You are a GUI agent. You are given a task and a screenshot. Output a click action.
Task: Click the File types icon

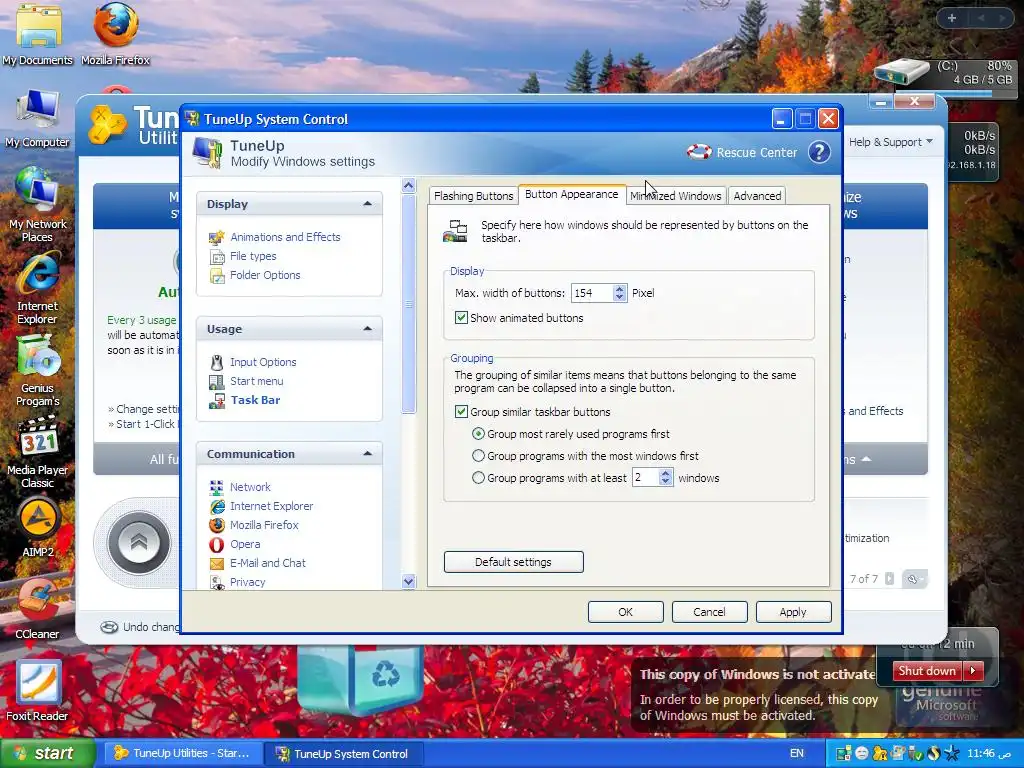pyautogui.click(x=217, y=257)
